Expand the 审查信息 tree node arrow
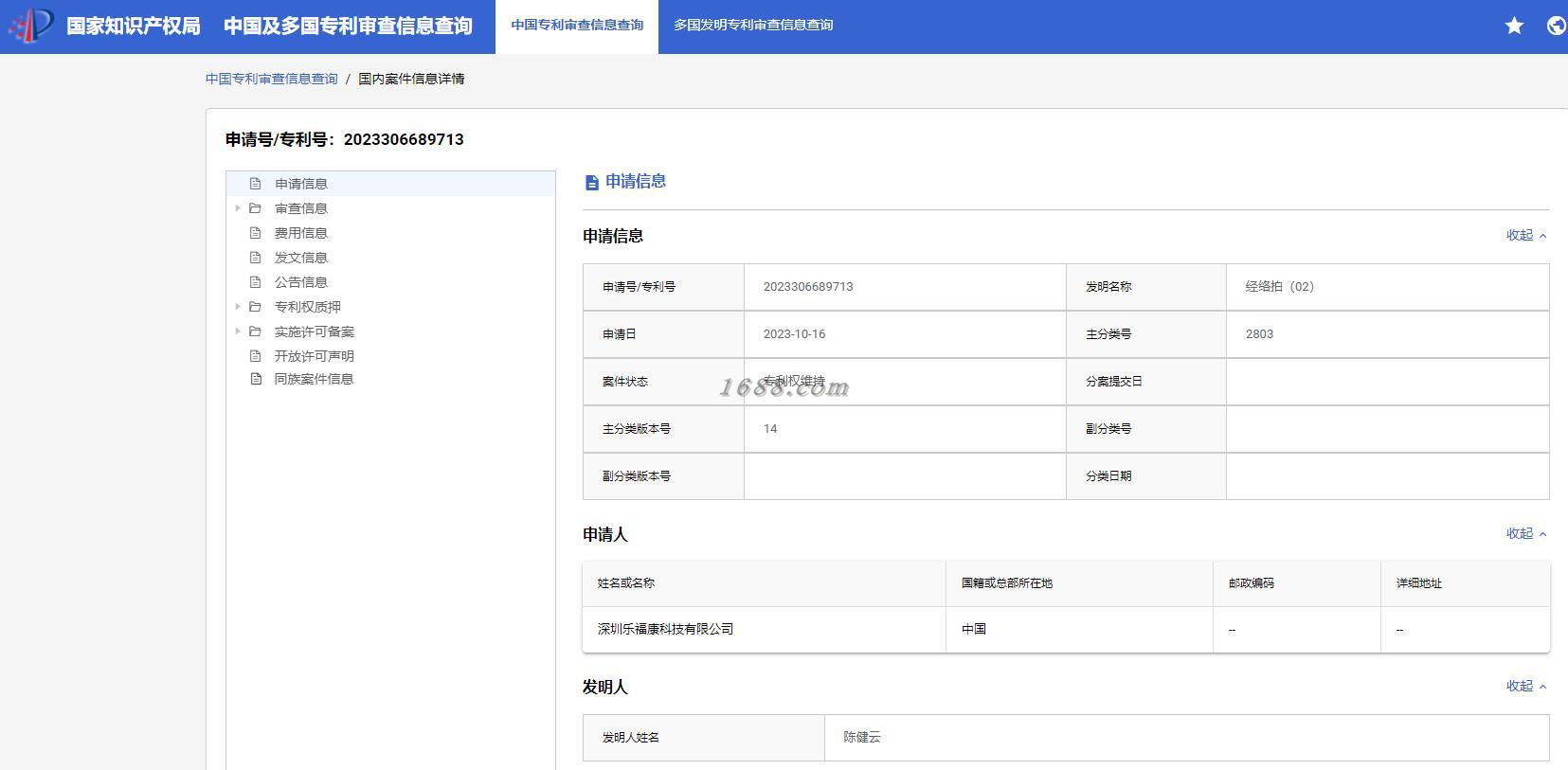Screen dimensions: 1568x770 click(238, 208)
